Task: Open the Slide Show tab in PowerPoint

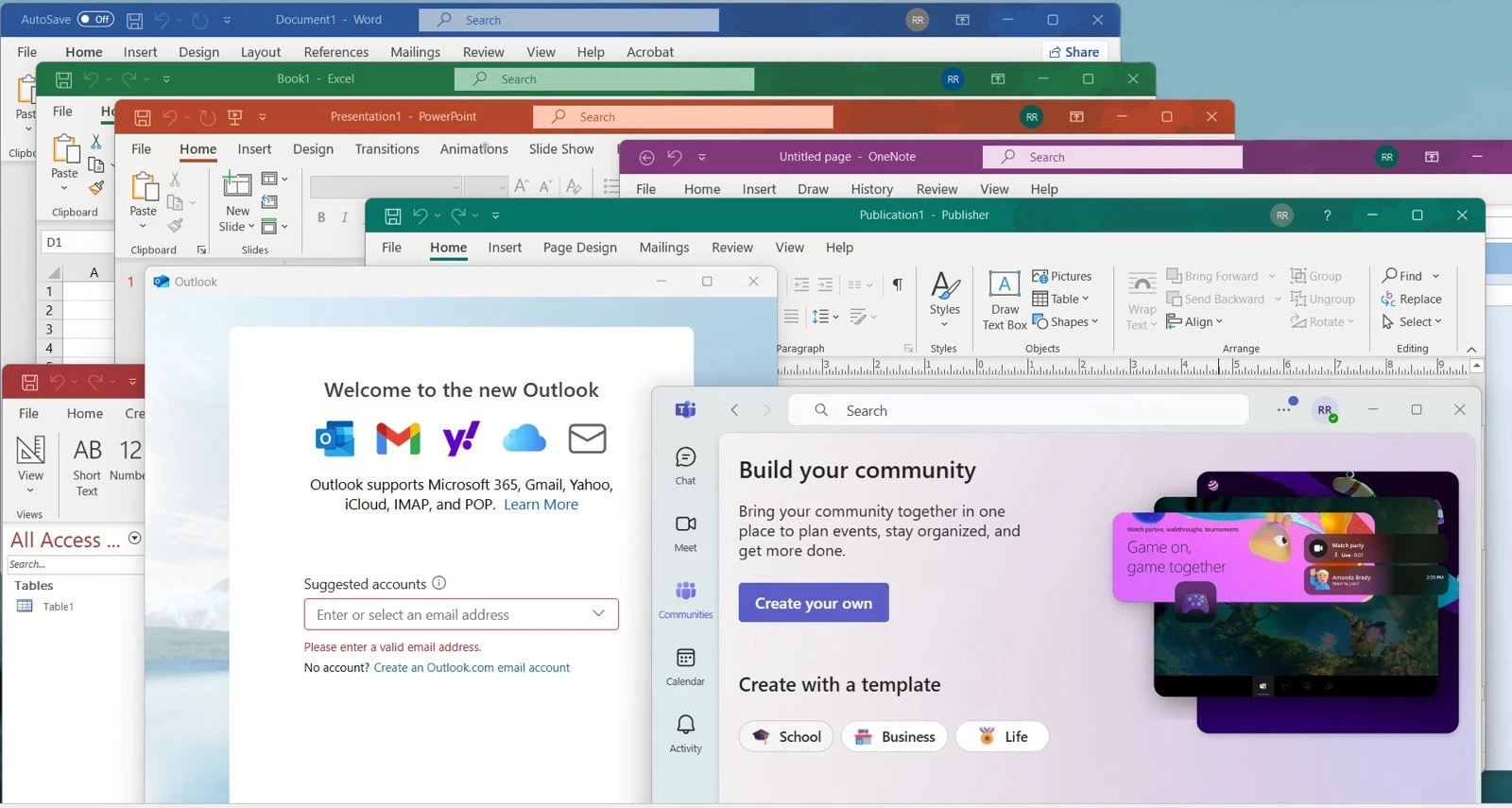Action: [561, 149]
